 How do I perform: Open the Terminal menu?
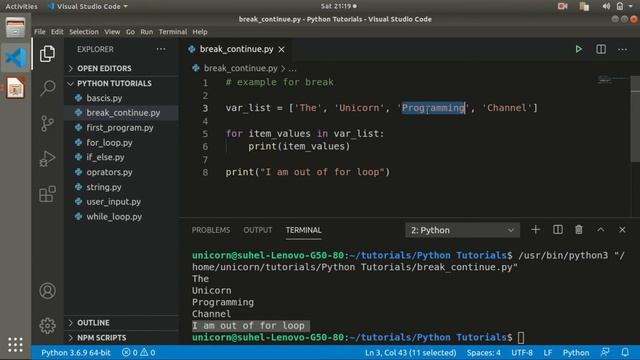(x=173, y=32)
